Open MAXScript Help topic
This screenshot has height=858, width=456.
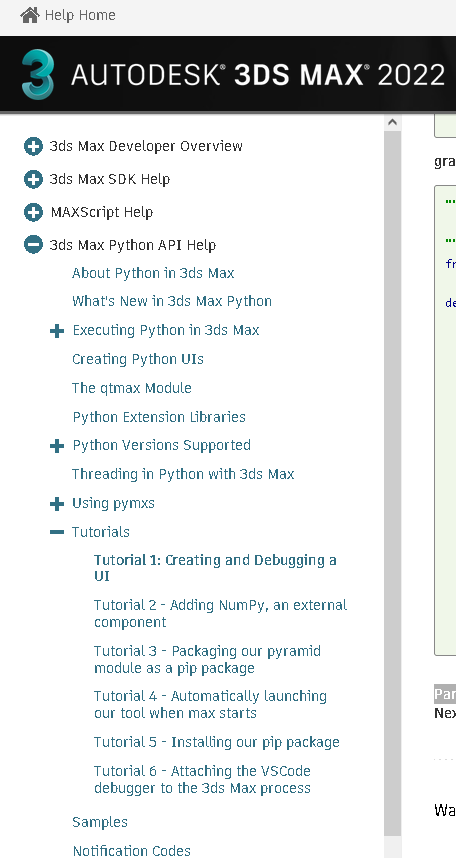coord(102,212)
